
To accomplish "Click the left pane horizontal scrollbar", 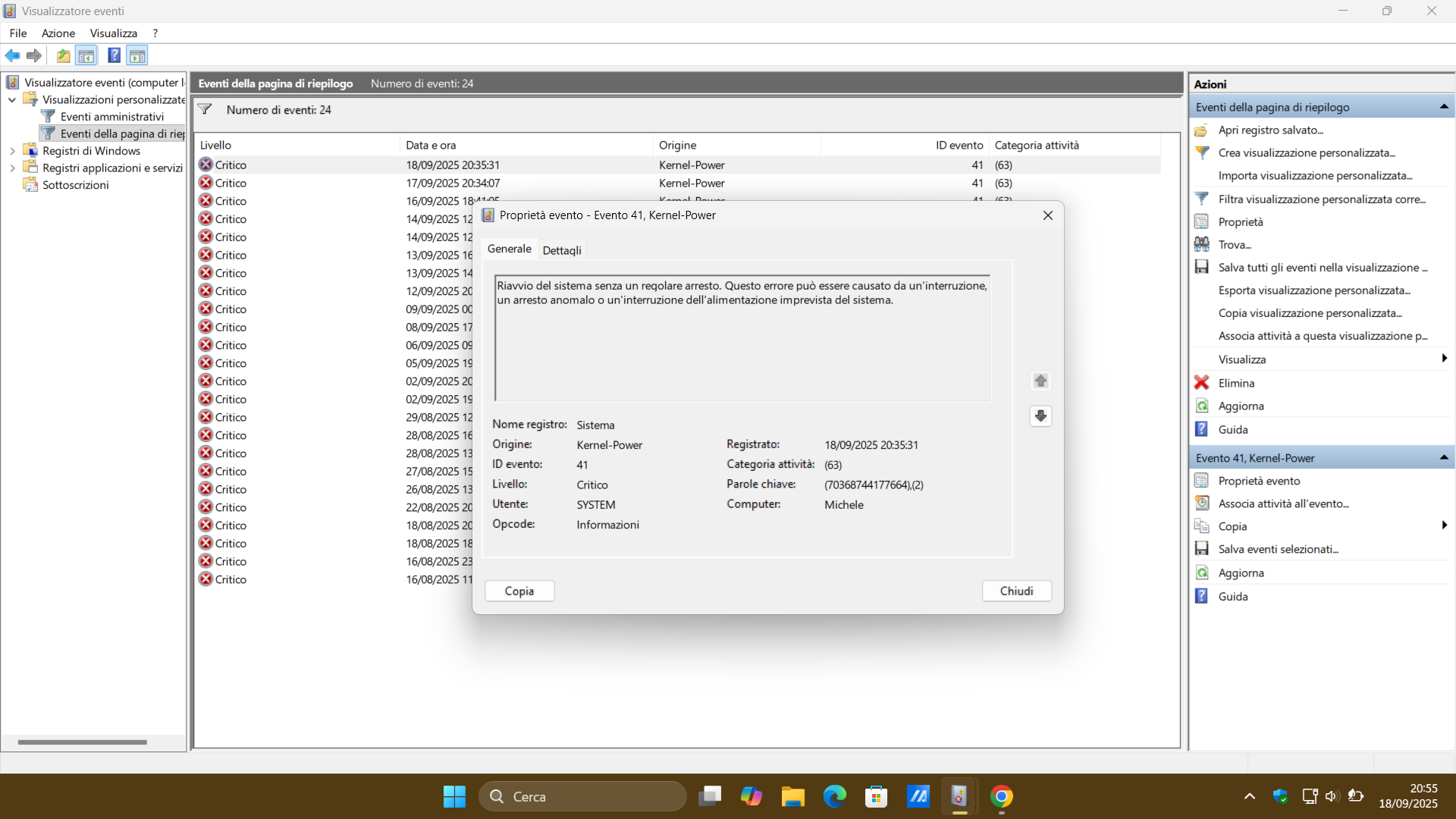I will [x=82, y=742].
